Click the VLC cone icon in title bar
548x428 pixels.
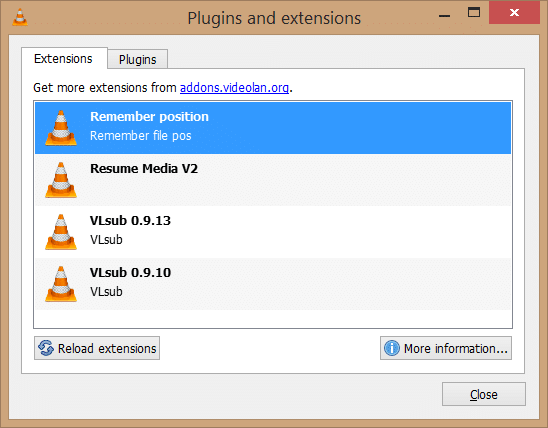click(20, 16)
